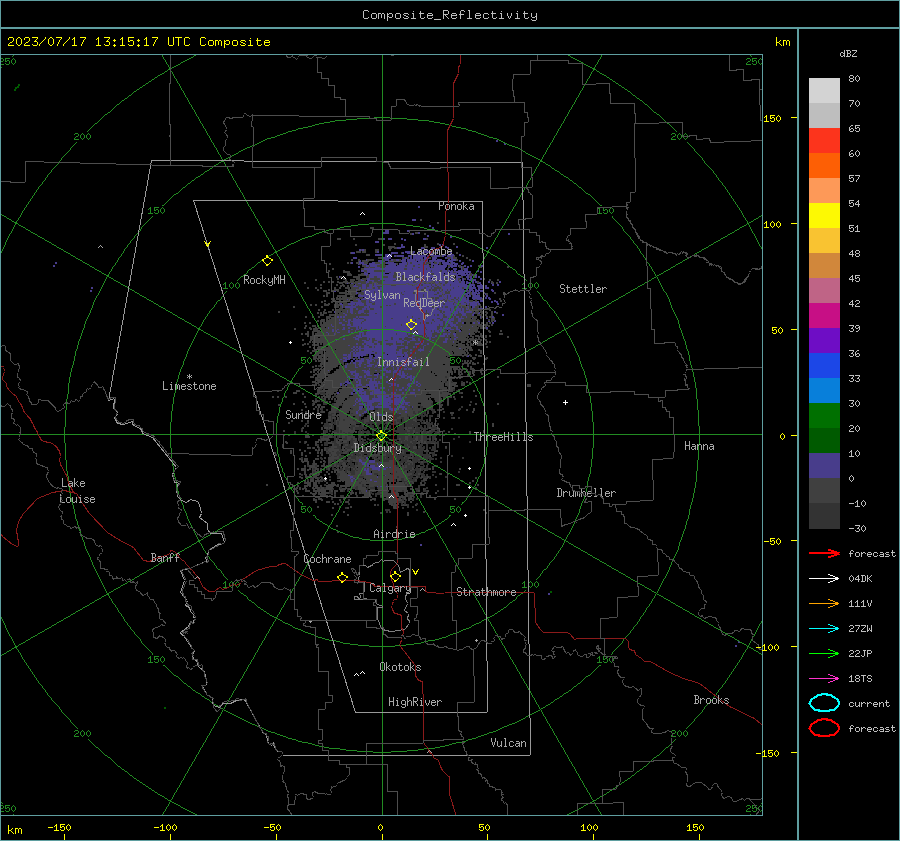Click the Olds city label
Image resolution: width=900 pixels, height=841 pixels.
click(x=381, y=417)
